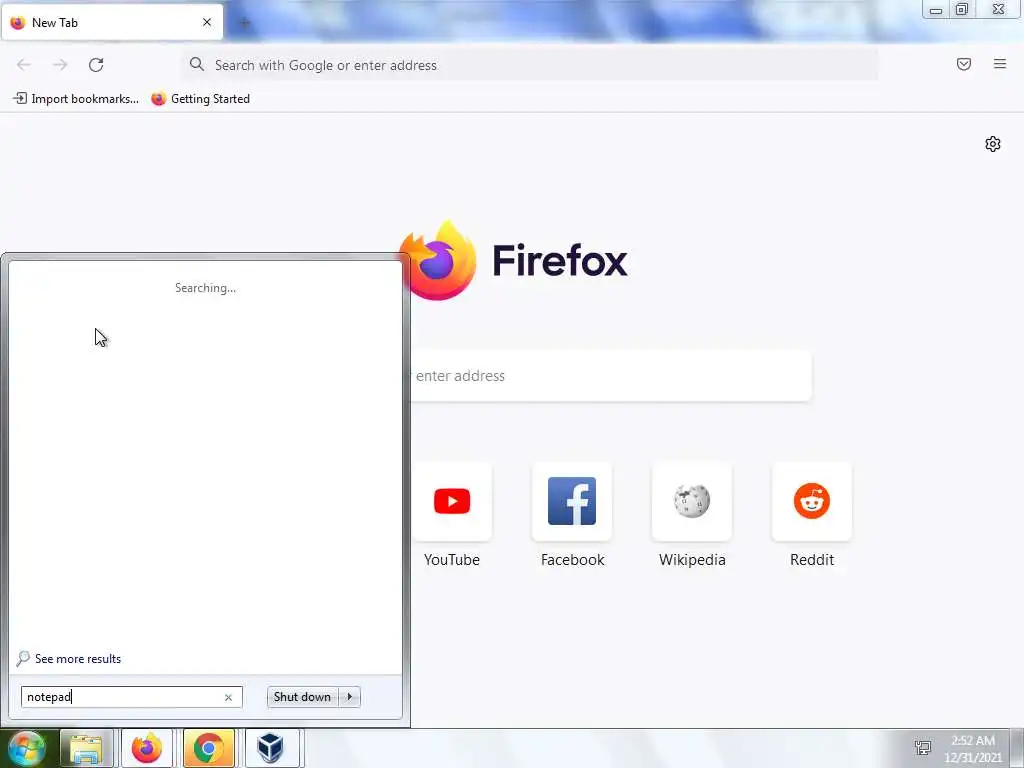Click the Shut down button
Screen dimensions: 1024x768
pyautogui.click(x=302, y=697)
